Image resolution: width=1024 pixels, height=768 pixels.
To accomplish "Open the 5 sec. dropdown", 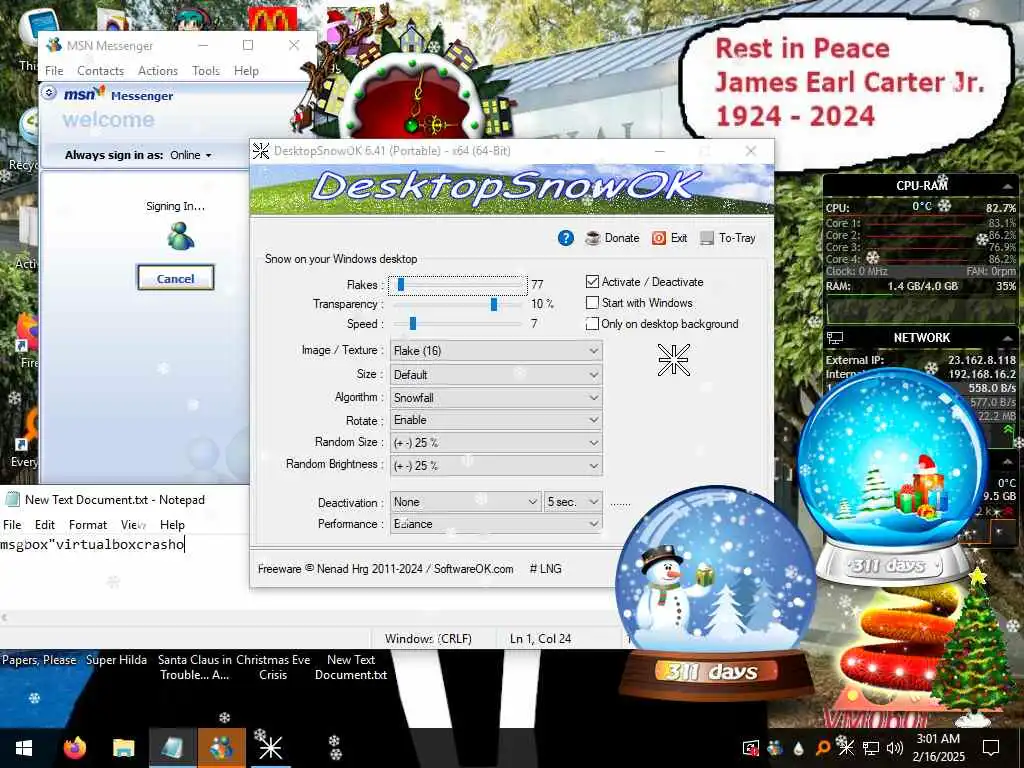I will (573, 502).
